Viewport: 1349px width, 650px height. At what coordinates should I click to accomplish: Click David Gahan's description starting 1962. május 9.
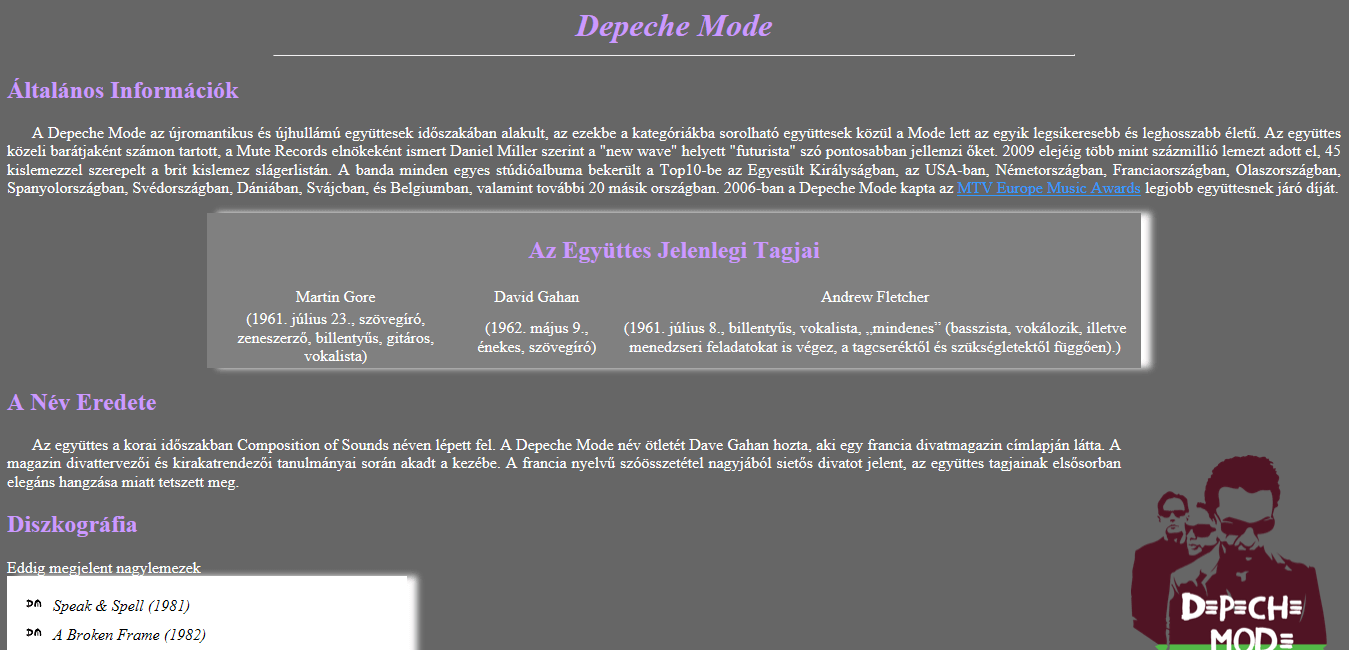[x=537, y=338]
